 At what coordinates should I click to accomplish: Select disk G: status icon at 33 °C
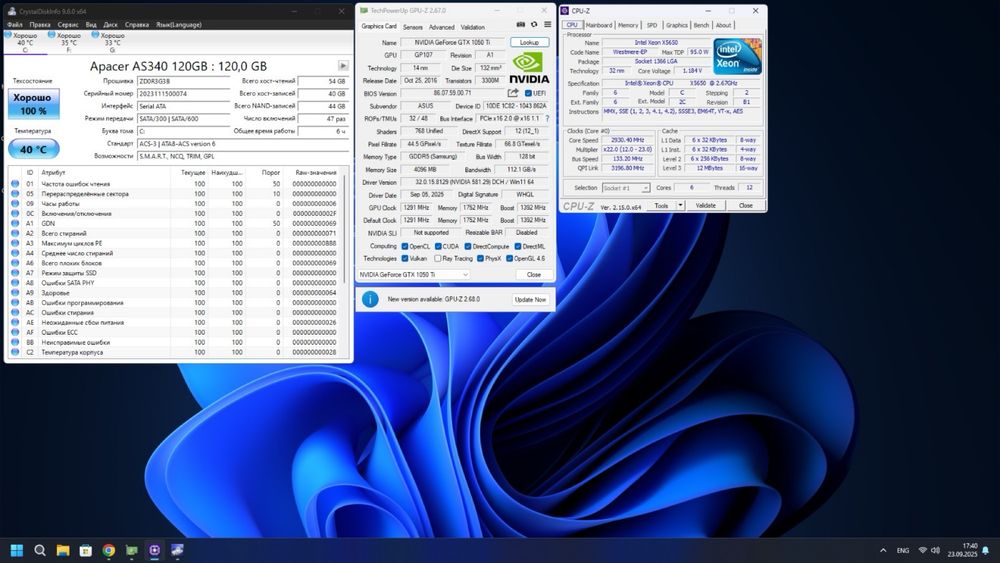point(94,36)
